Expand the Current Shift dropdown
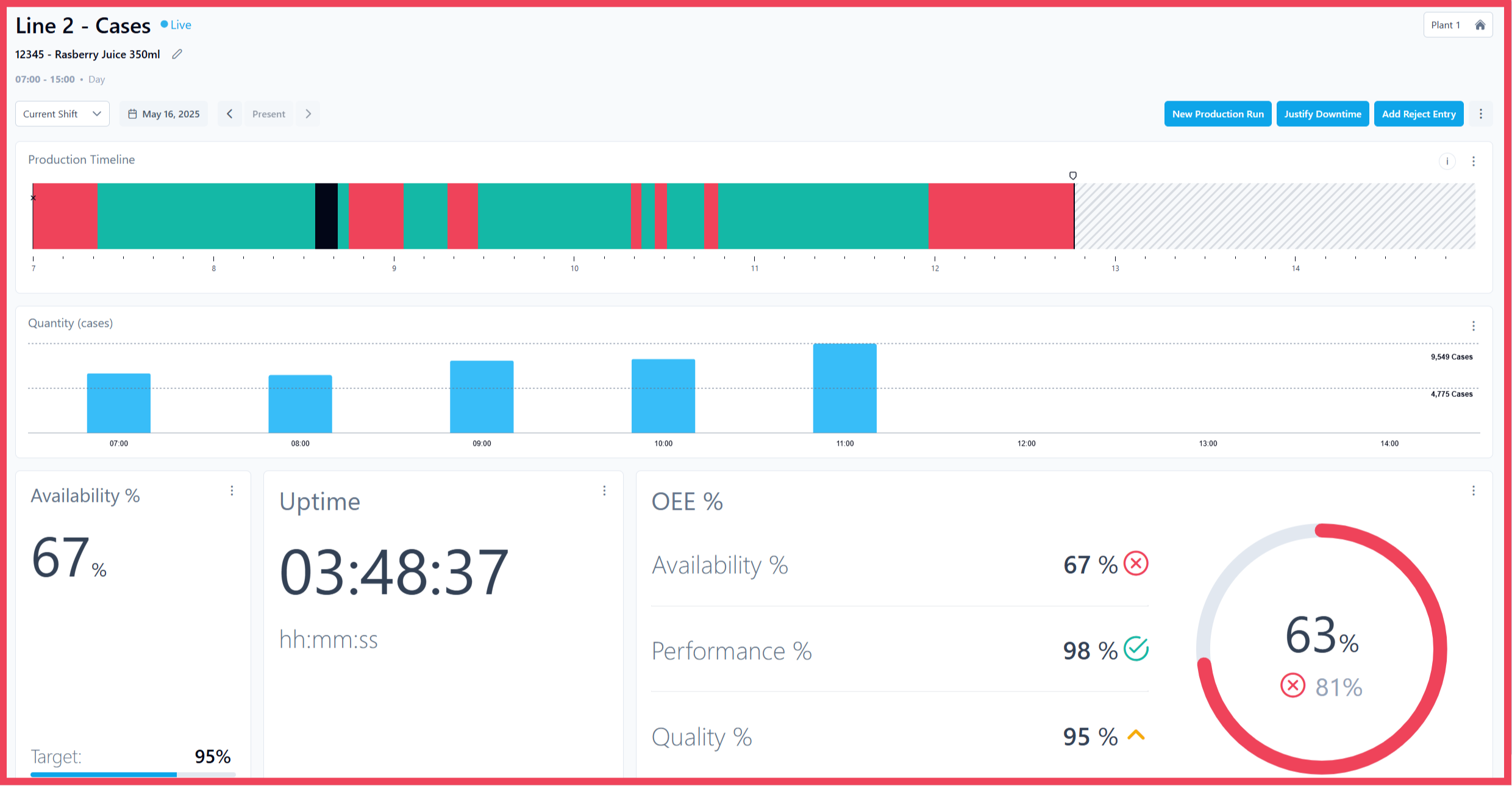This screenshot has width=1512, height=786. [62, 114]
